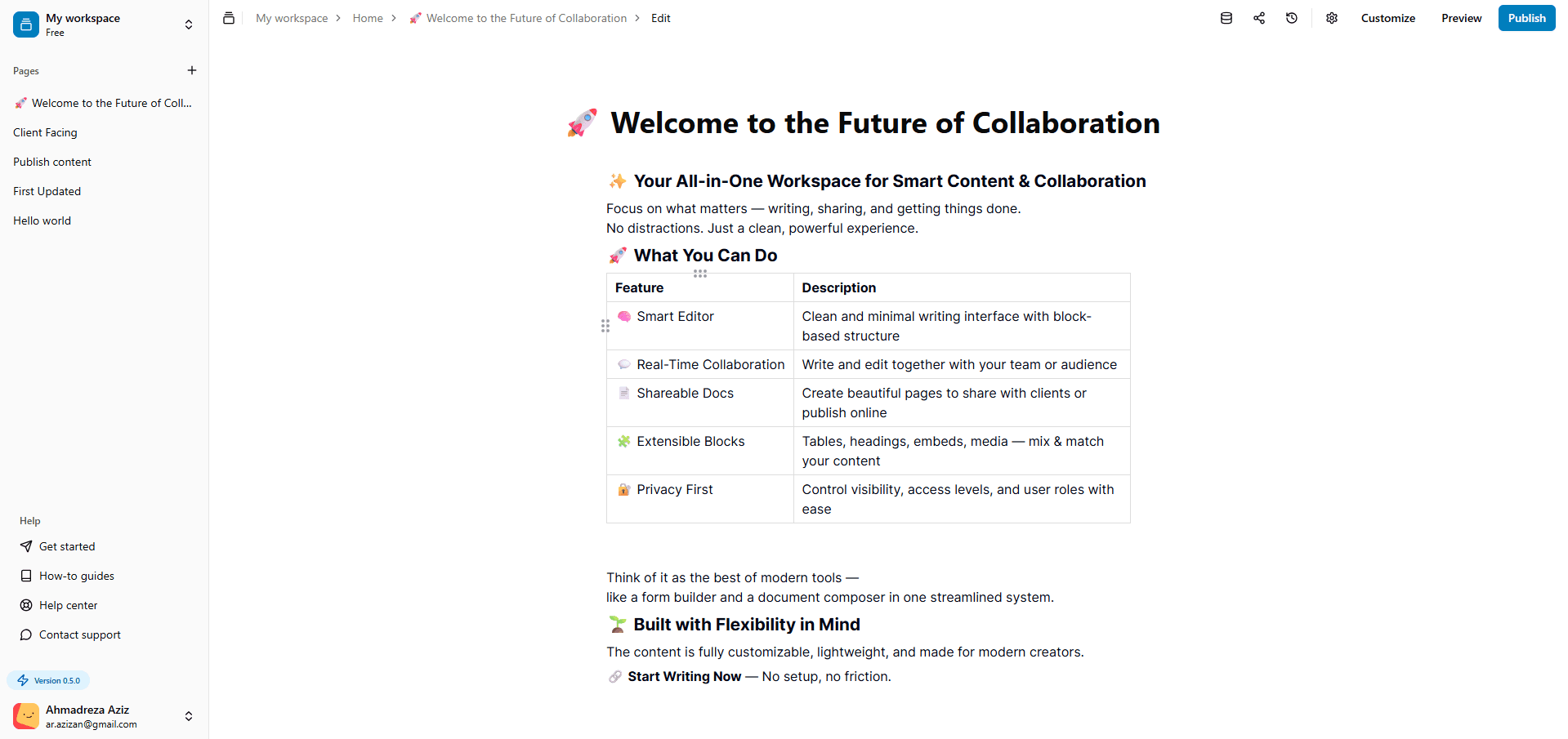Open How-to guides in Help
This screenshot has width=1568, height=739.
pos(67,576)
